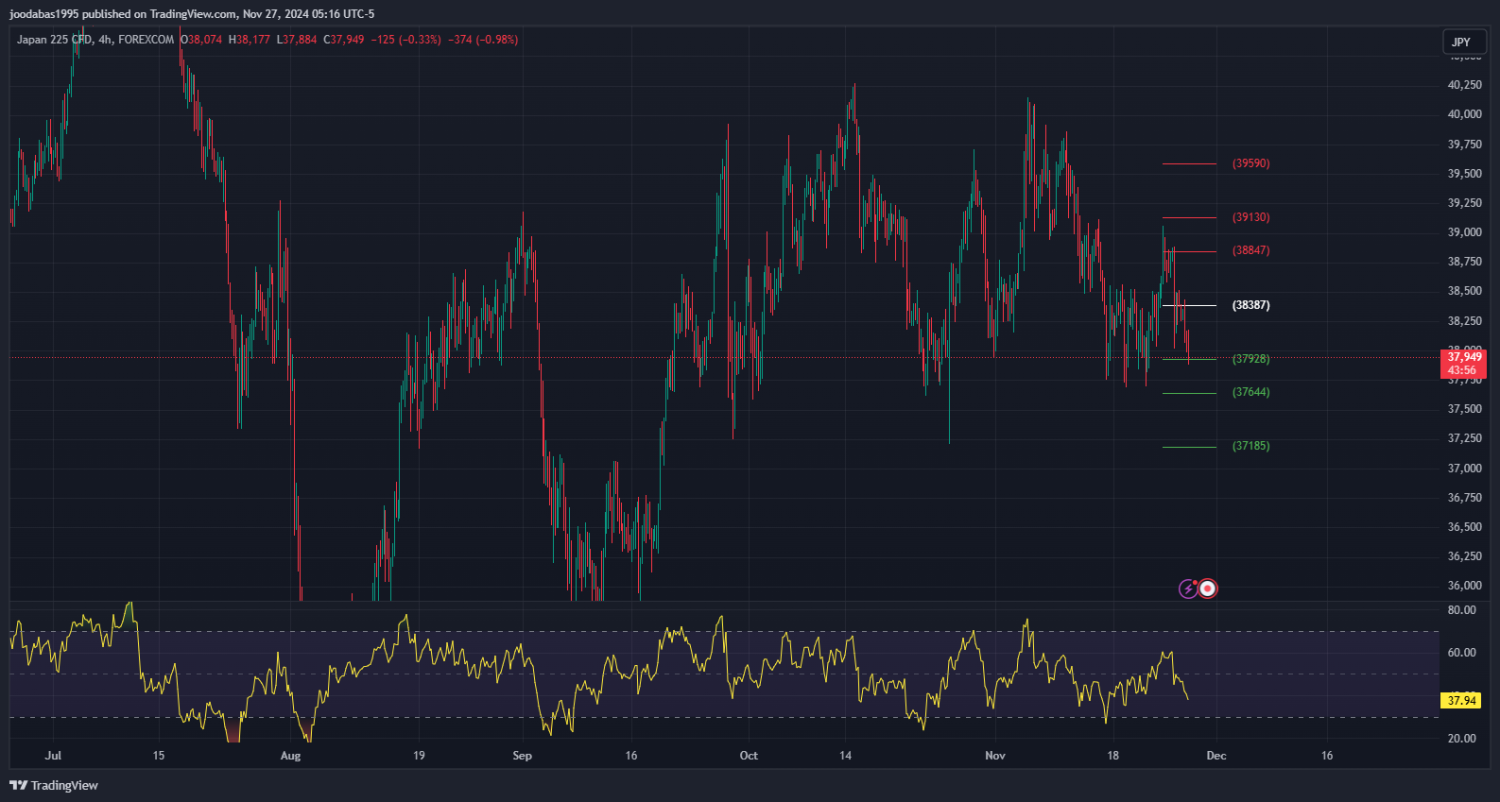Screen dimensions: 1500x802
Task: Select the current price label 37,949
Action: tap(1464, 356)
